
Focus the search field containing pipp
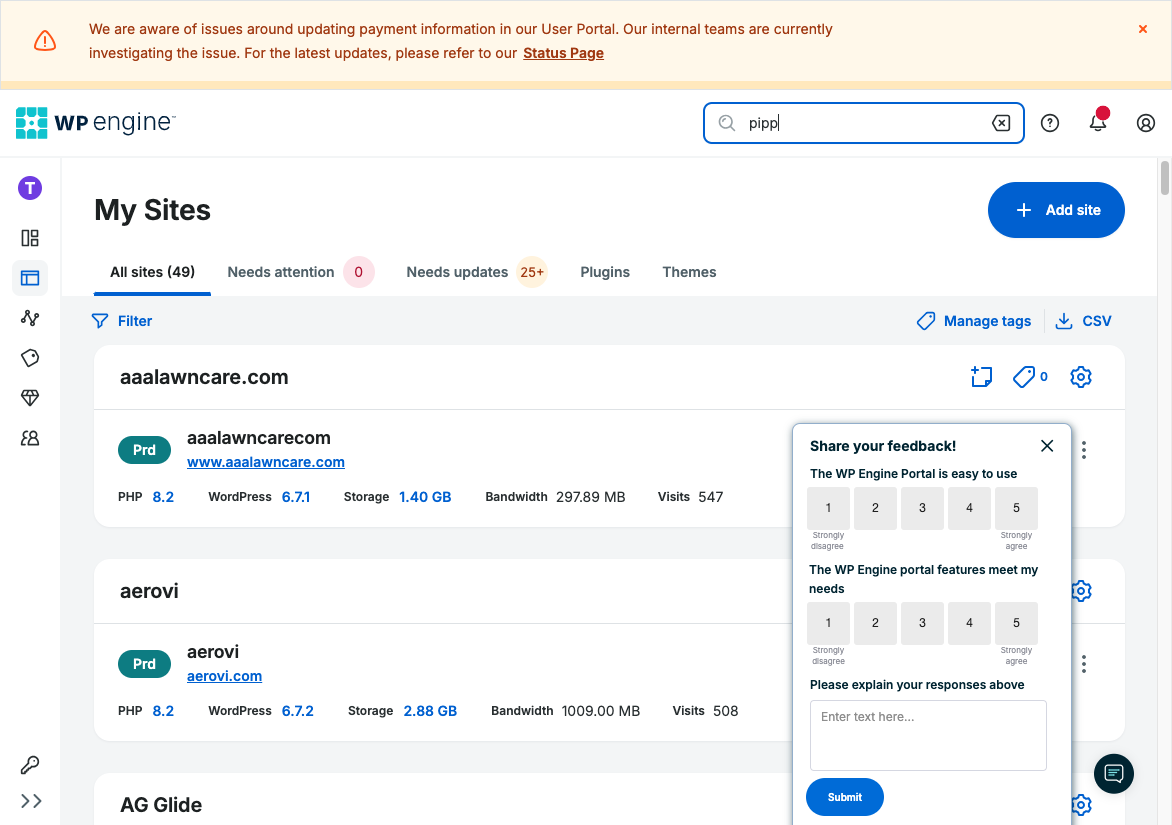coord(863,123)
